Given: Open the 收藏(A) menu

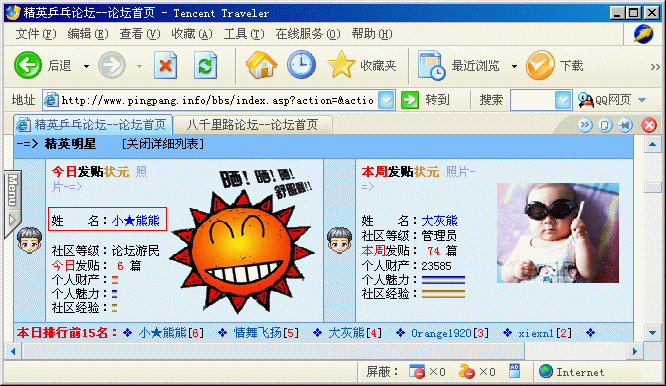Looking at the screenshot, I should pyautogui.click(x=192, y=34).
